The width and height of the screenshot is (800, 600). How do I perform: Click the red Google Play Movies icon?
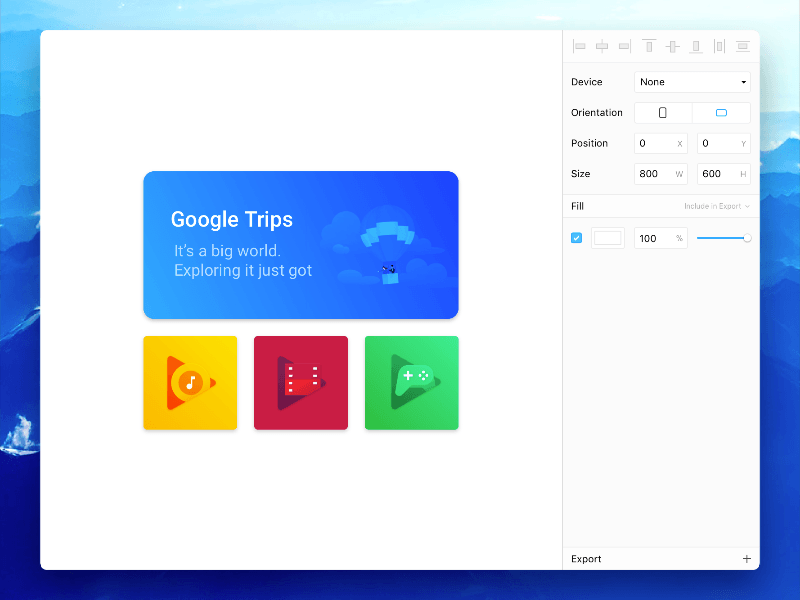tap(300, 382)
